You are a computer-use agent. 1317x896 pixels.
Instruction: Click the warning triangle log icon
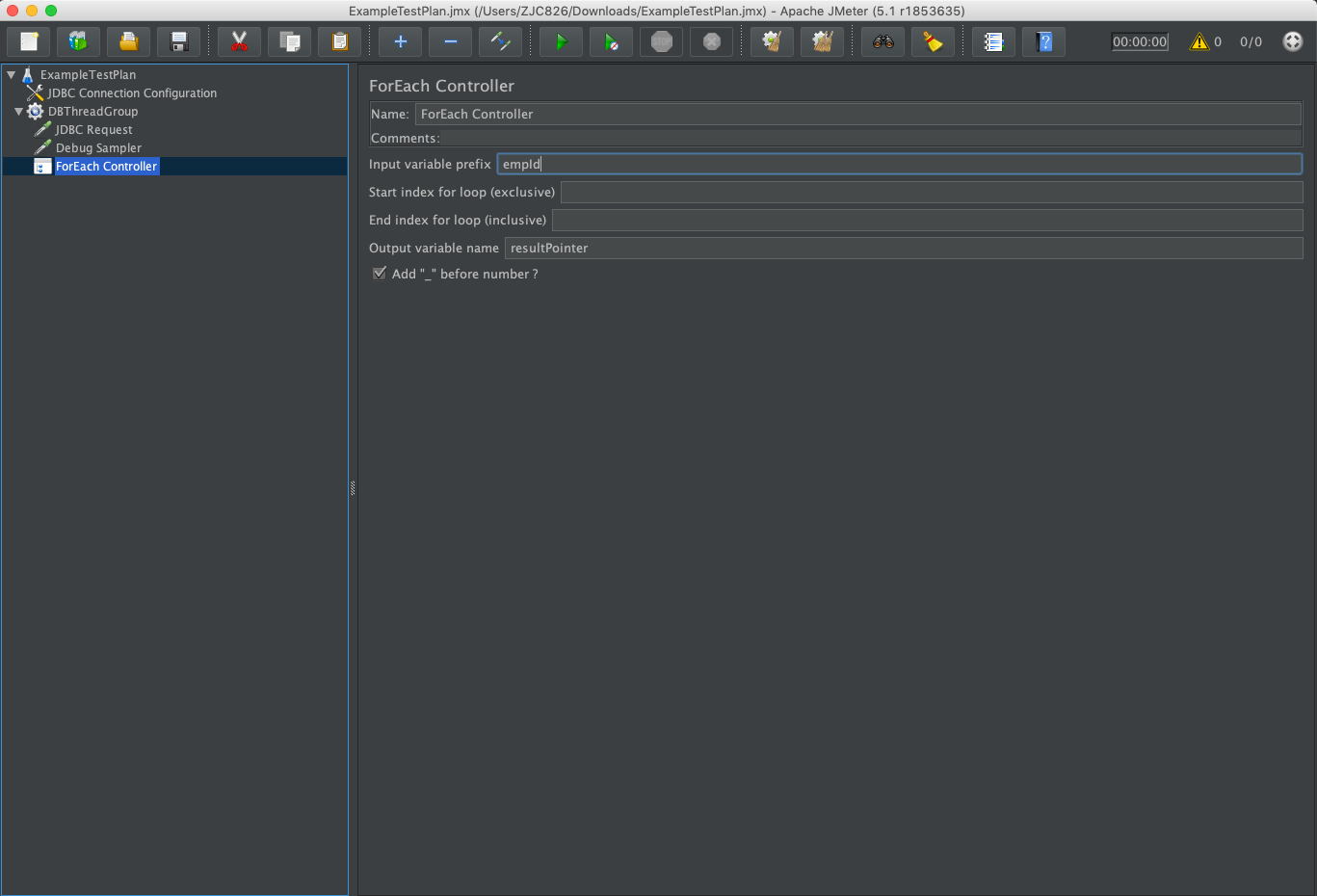[1199, 41]
